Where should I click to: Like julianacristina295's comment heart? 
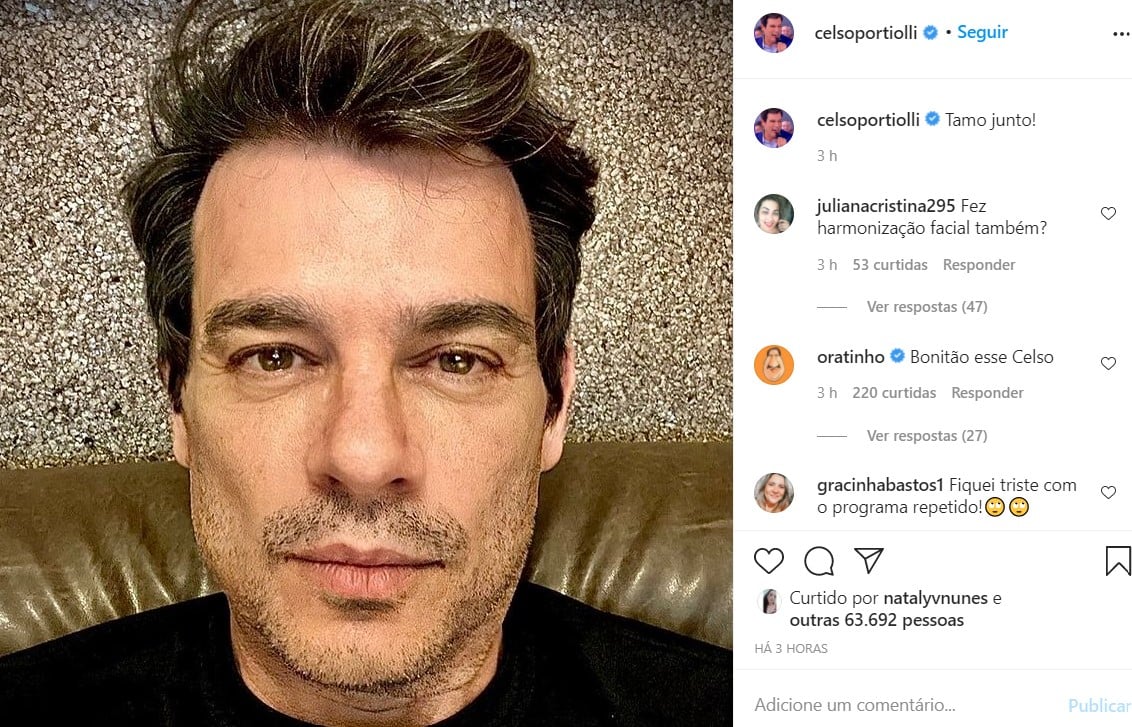pos(1108,213)
